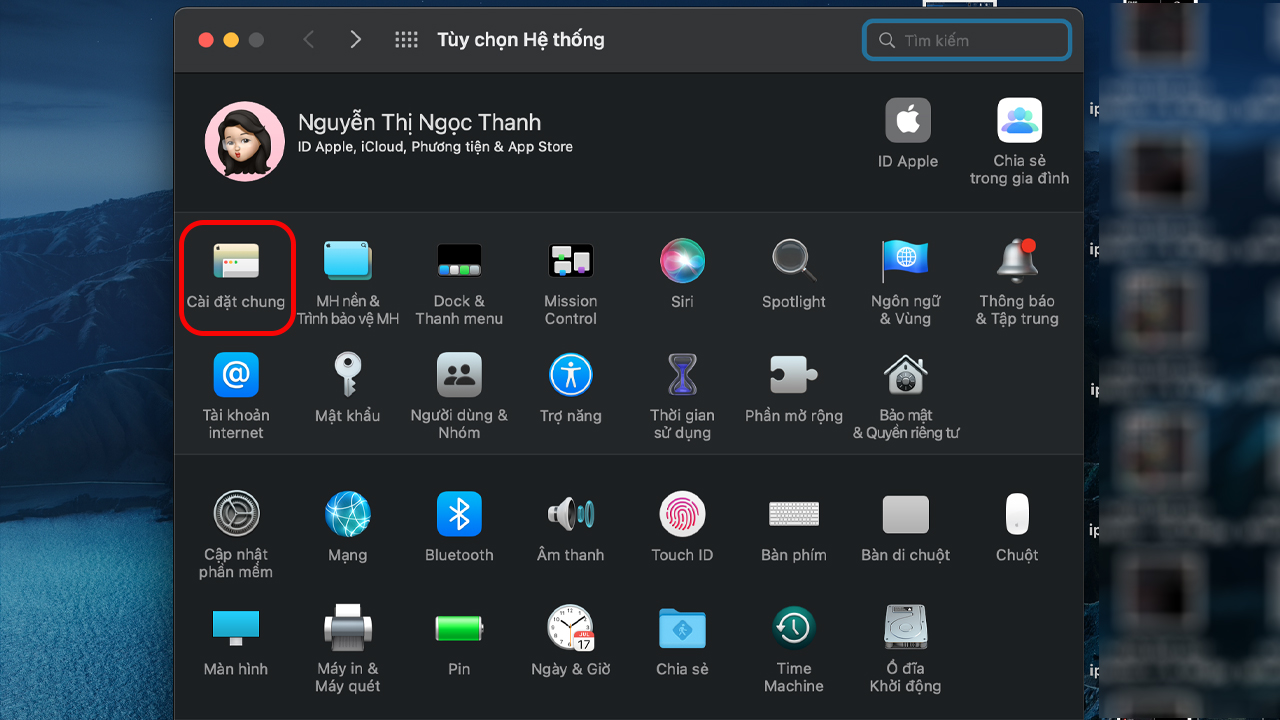1280x720 pixels.
Task: Click the user profile avatar picture
Action: coord(245,141)
